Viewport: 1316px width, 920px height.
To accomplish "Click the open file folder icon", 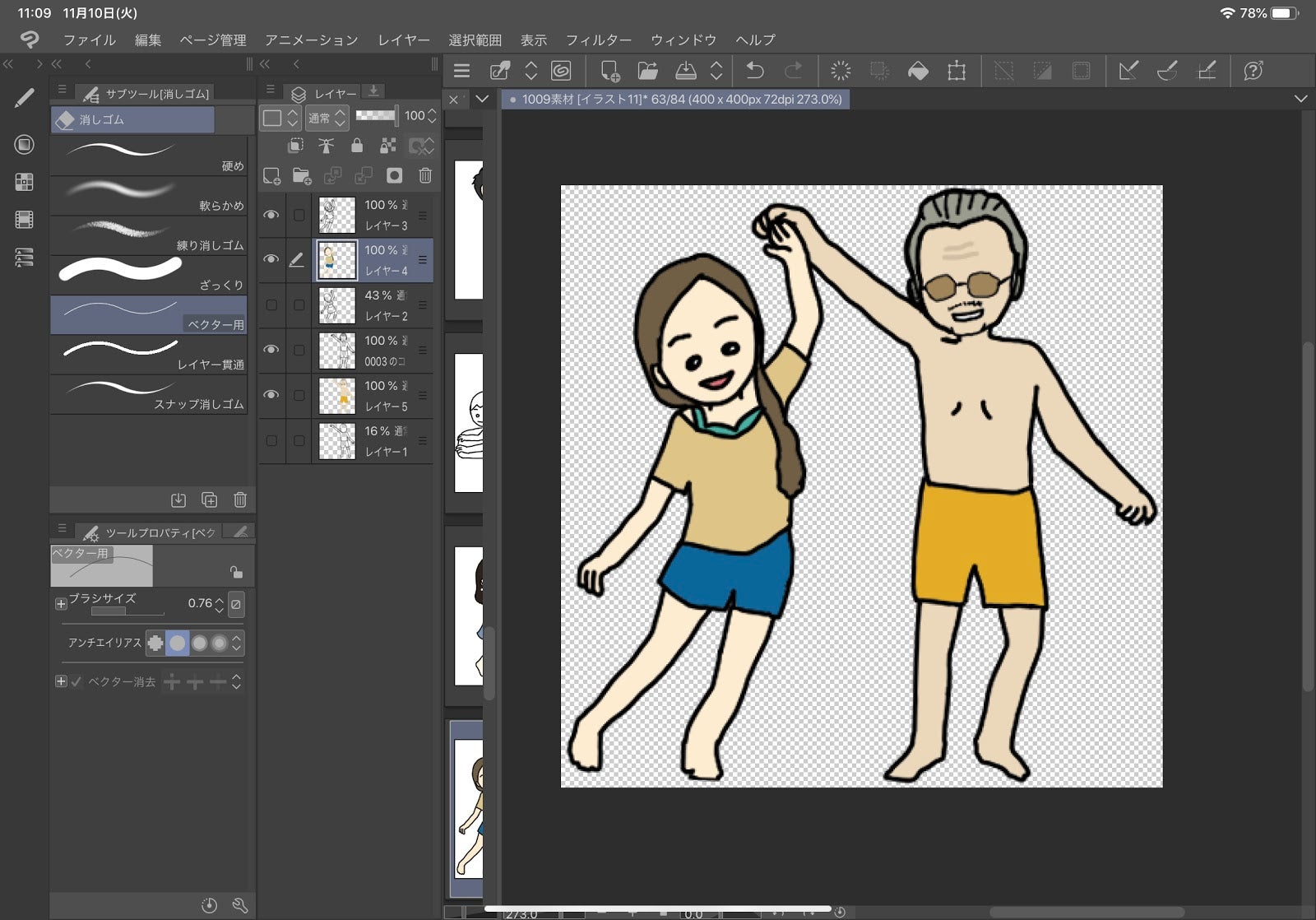I will (x=647, y=72).
